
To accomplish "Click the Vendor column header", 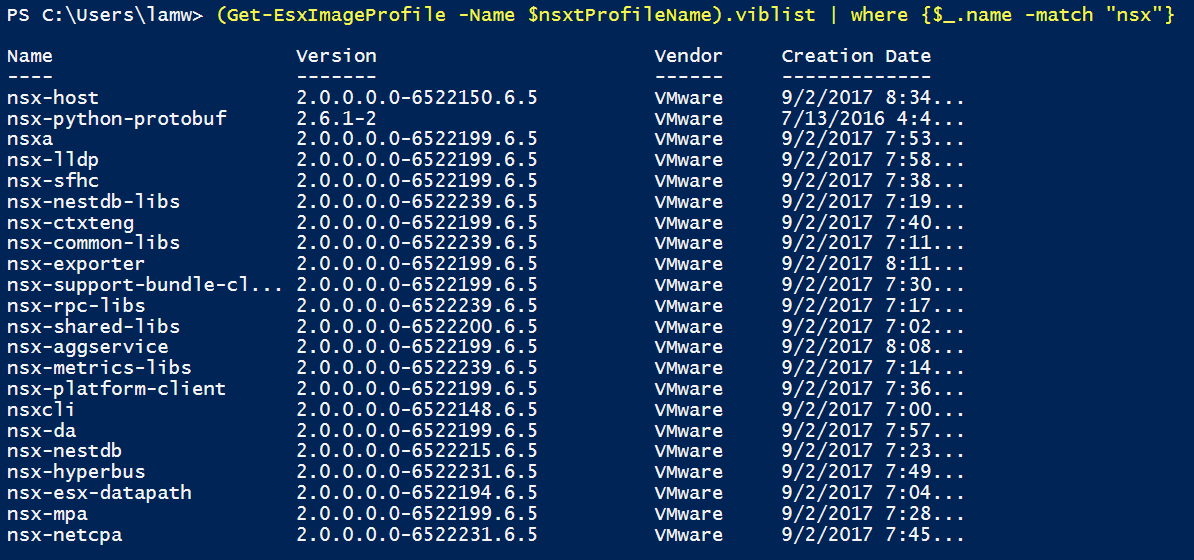I will [688, 56].
